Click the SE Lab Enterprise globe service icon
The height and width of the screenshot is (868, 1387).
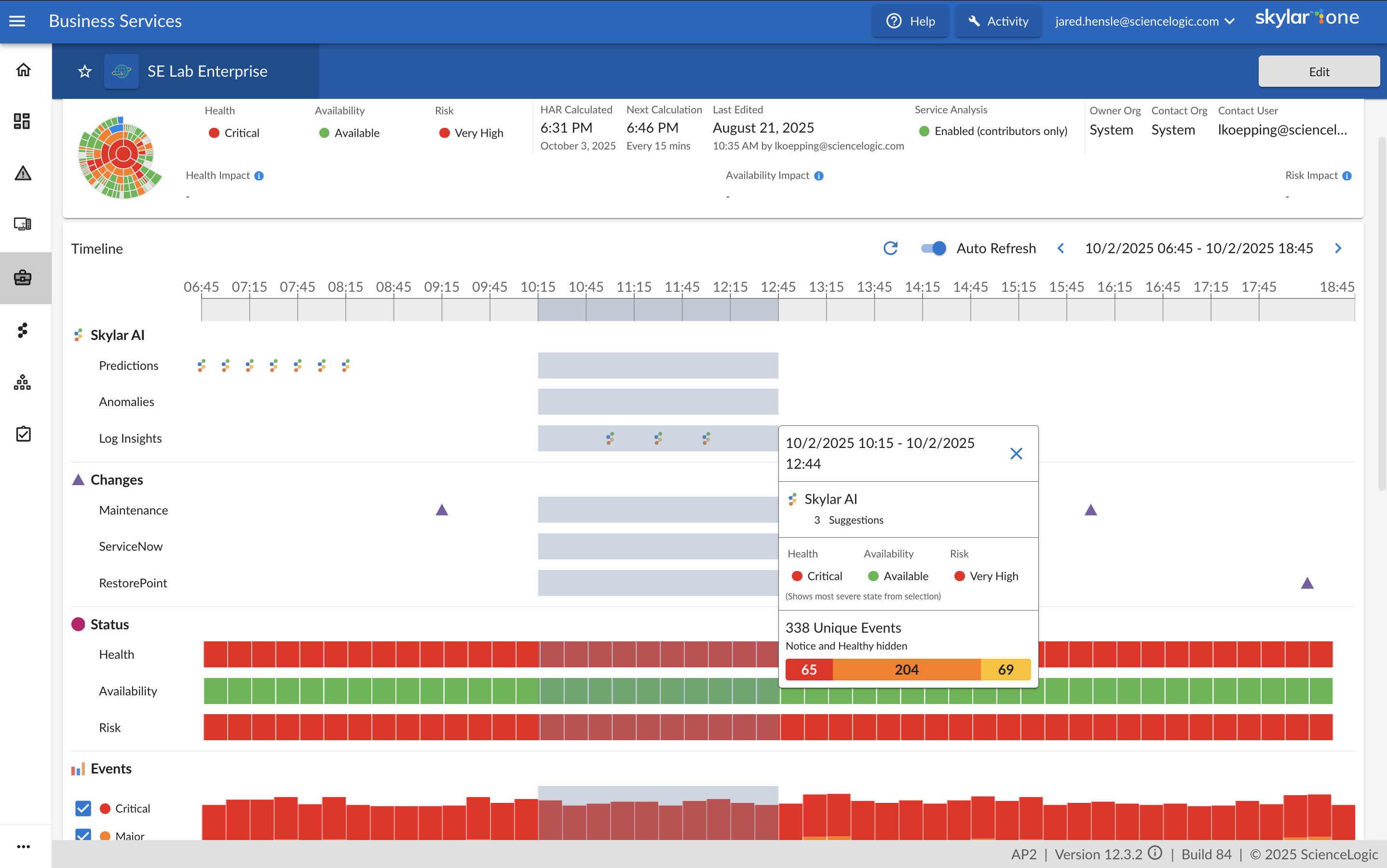tap(121, 71)
